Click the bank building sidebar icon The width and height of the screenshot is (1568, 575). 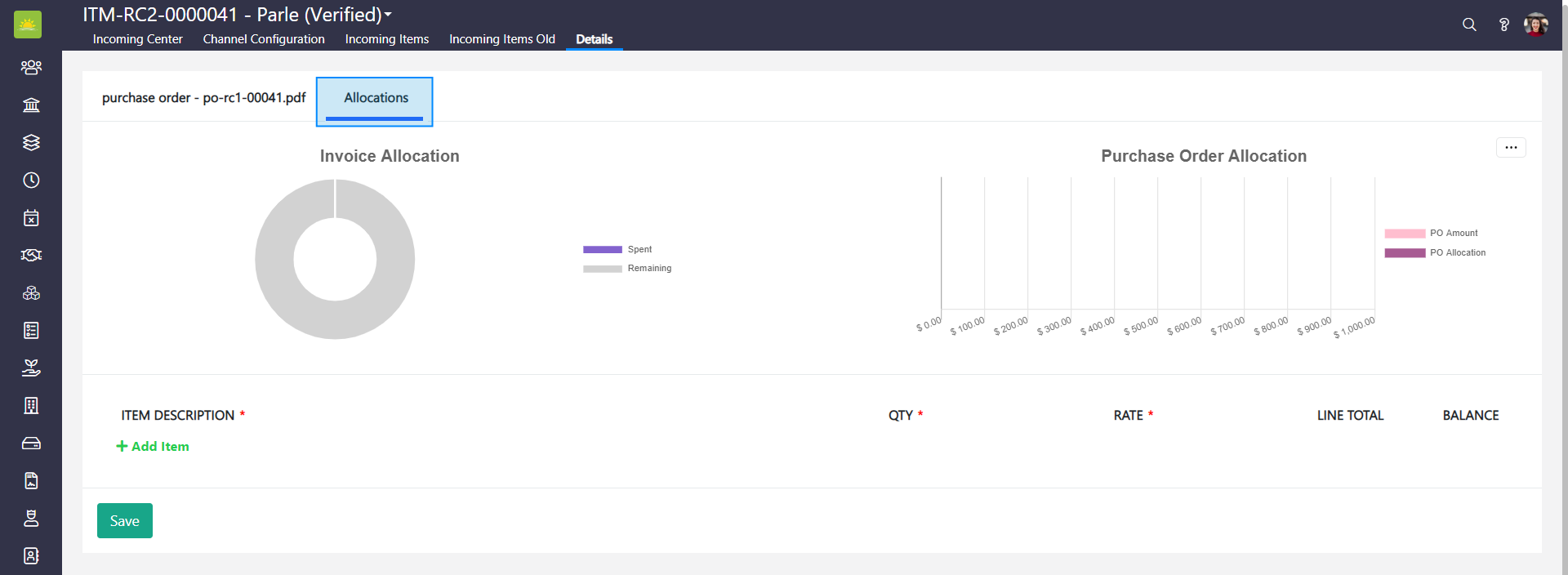click(31, 105)
